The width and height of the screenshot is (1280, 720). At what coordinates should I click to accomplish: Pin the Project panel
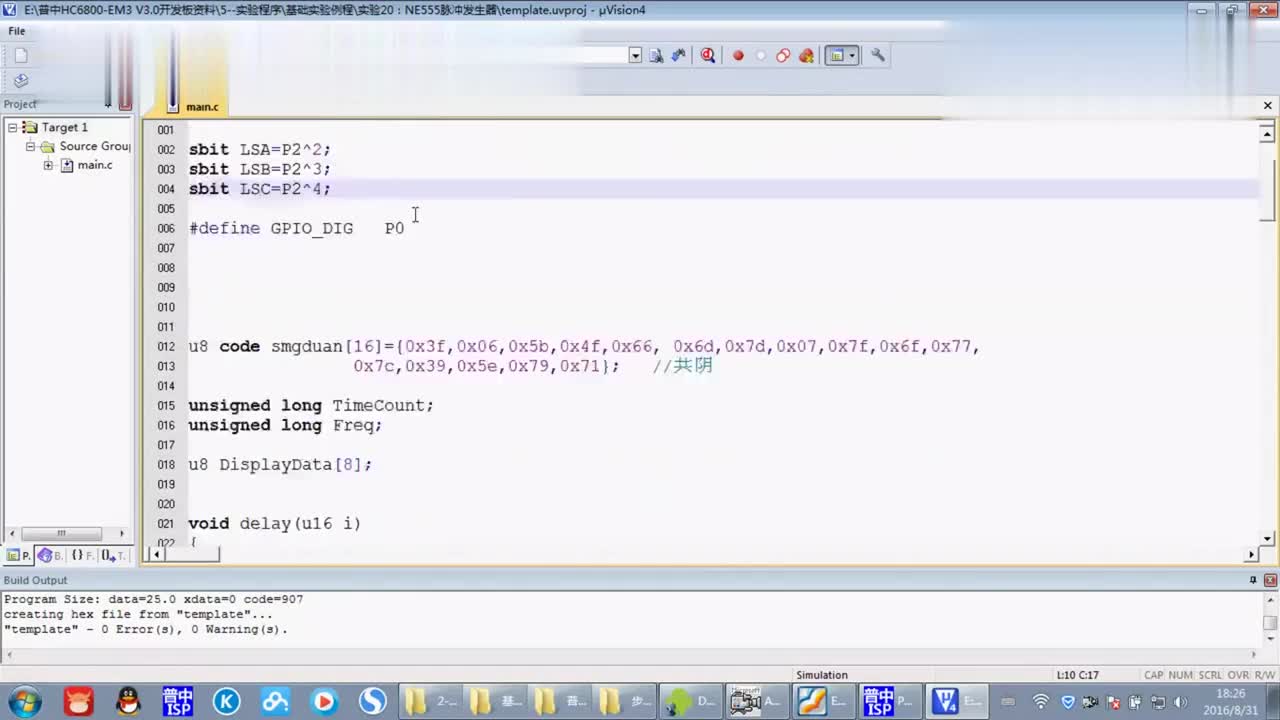click(x=108, y=104)
